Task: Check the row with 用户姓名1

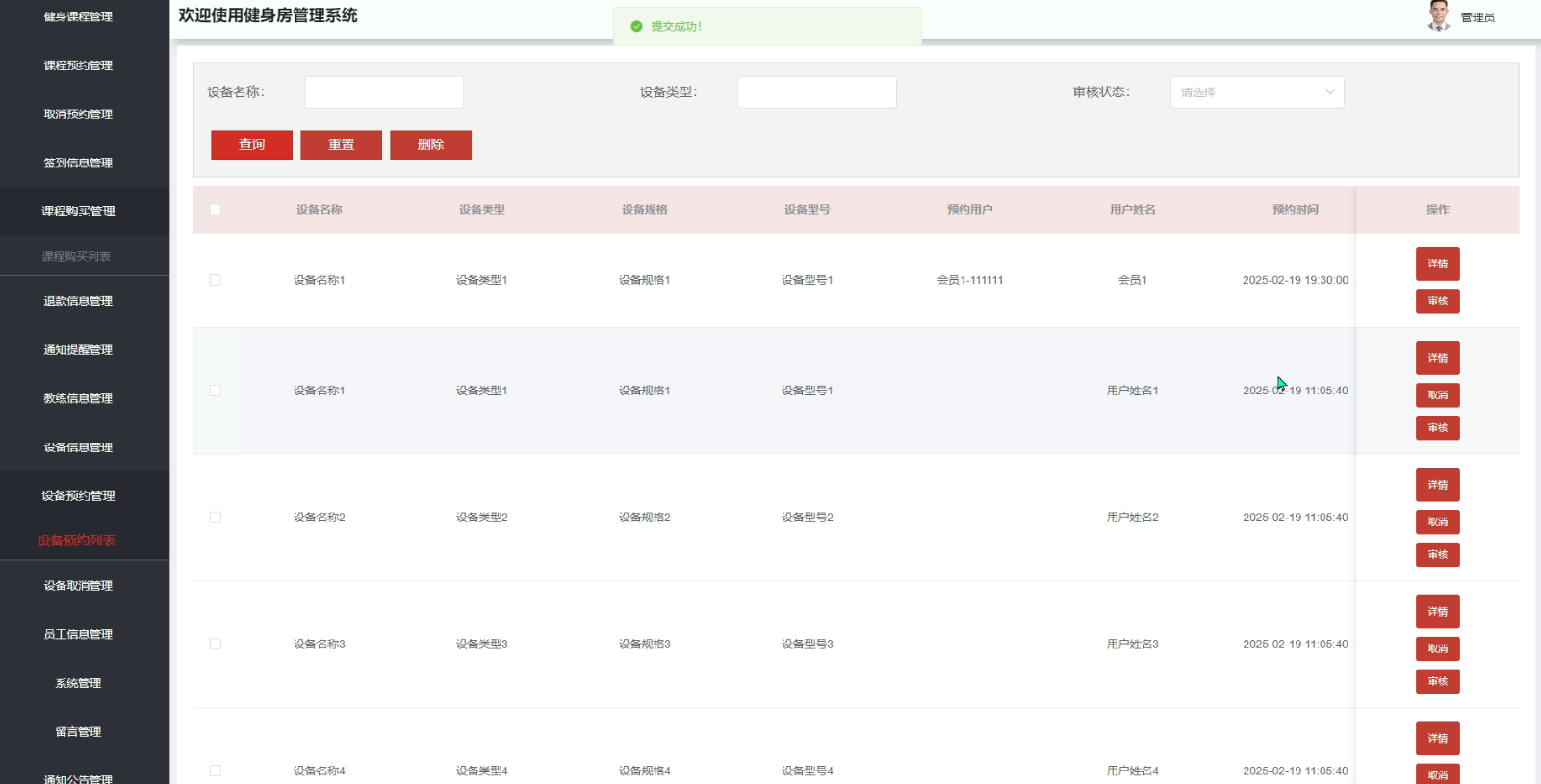Action: click(x=216, y=391)
